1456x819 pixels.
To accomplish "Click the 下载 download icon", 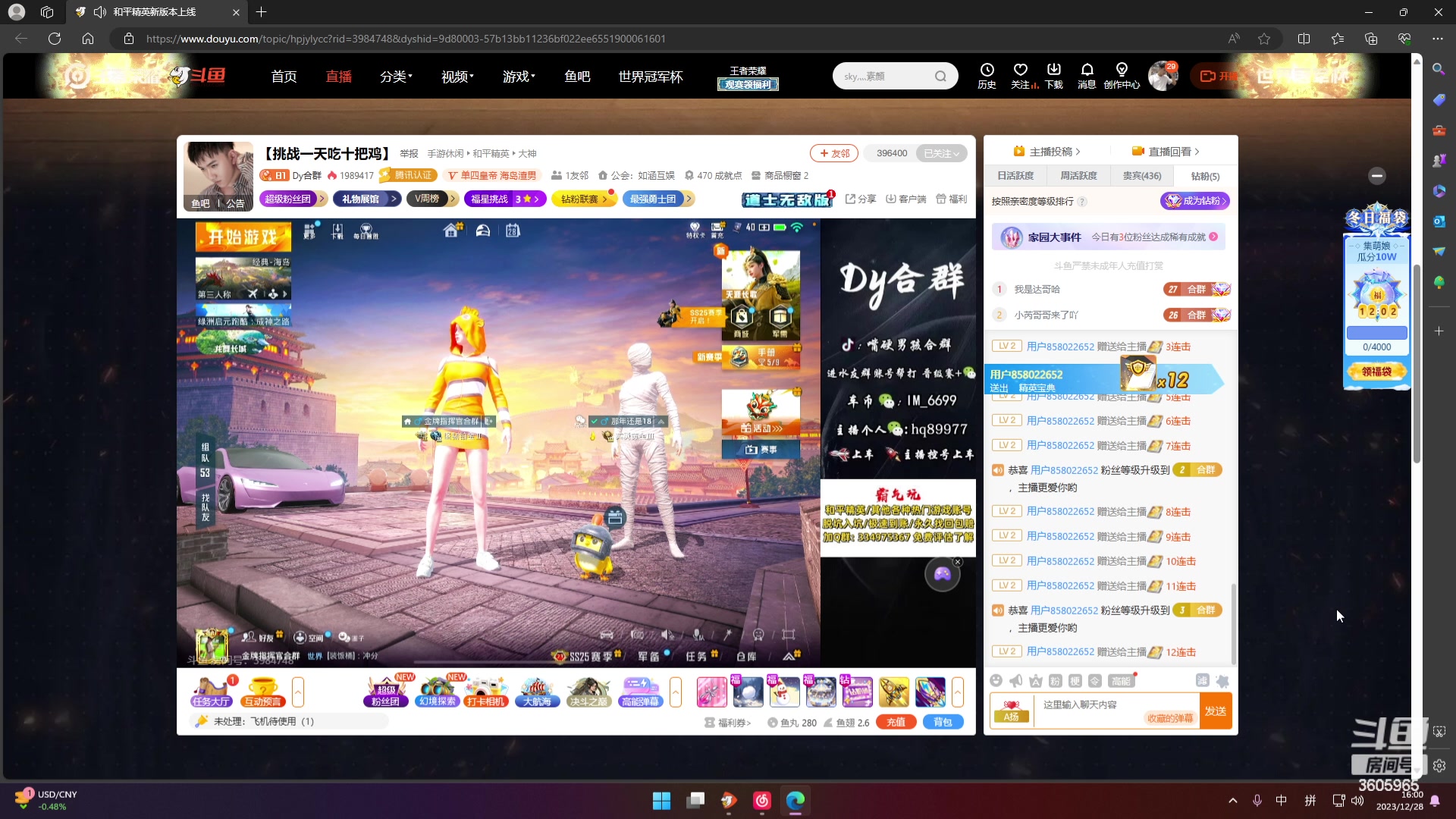I will [1054, 76].
